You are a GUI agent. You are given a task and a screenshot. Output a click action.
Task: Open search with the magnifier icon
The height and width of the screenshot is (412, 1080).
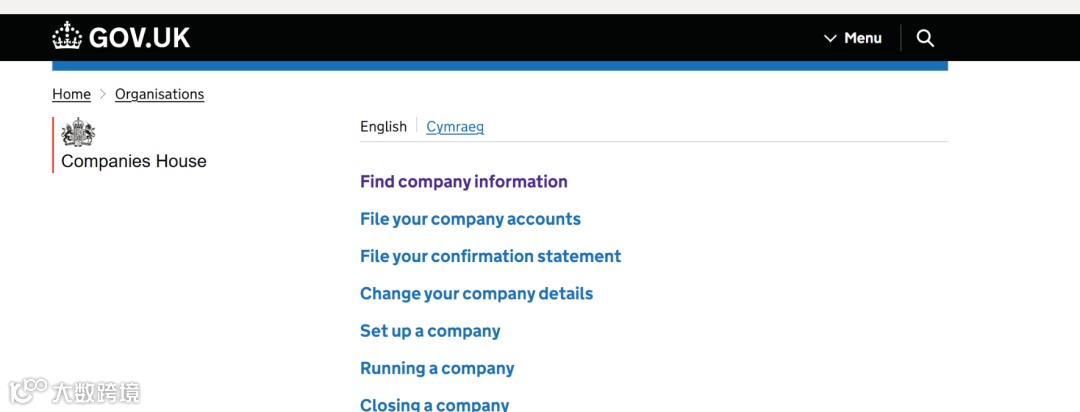pos(925,38)
